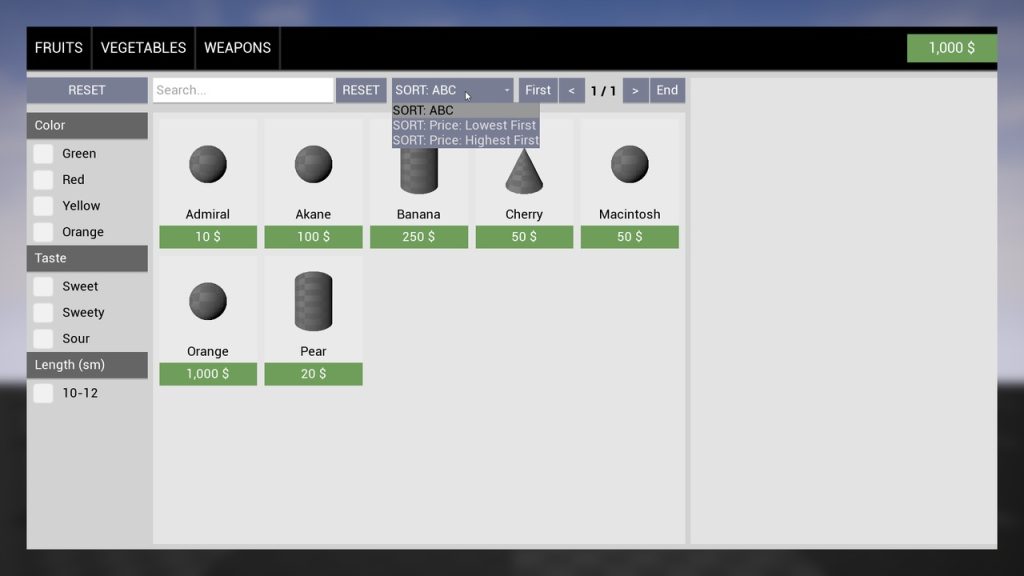Open the SORT: ABC dropdown
The width and height of the screenshot is (1024, 576).
coord(453,90)
